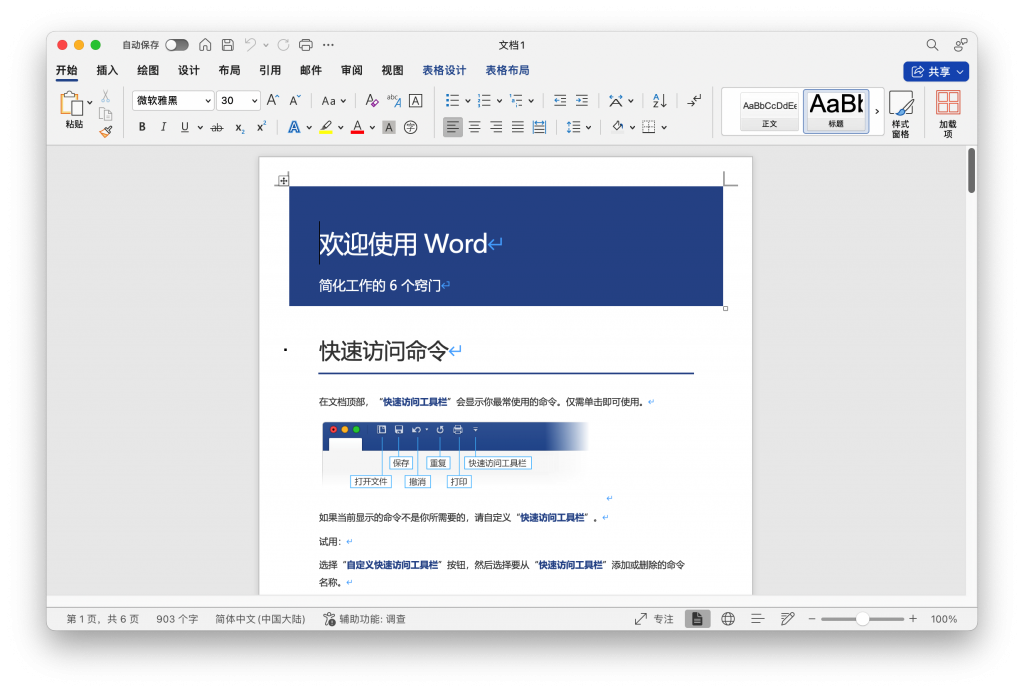Screen dimensions: 1024x692
Task: Switch to Web Layout view
Action: click(x=728, y=619)
